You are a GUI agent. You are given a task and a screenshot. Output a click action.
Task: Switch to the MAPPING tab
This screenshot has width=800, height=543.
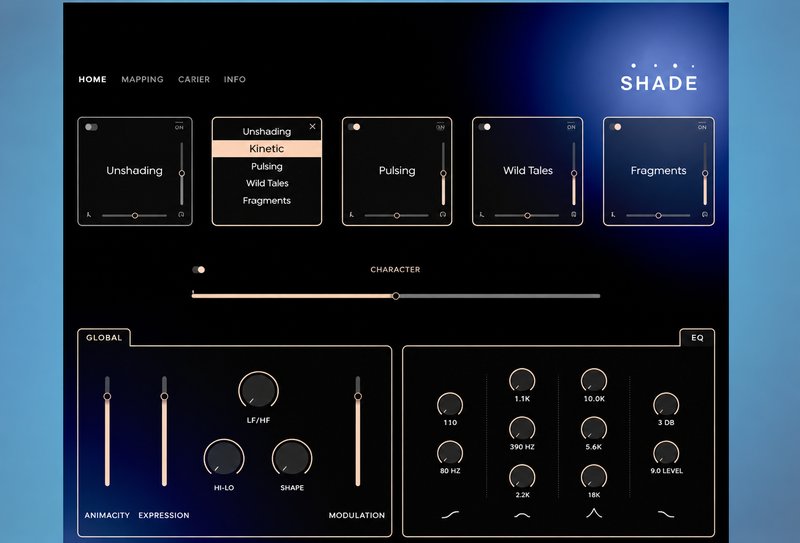pyautogui.click(x=142, y=79)
